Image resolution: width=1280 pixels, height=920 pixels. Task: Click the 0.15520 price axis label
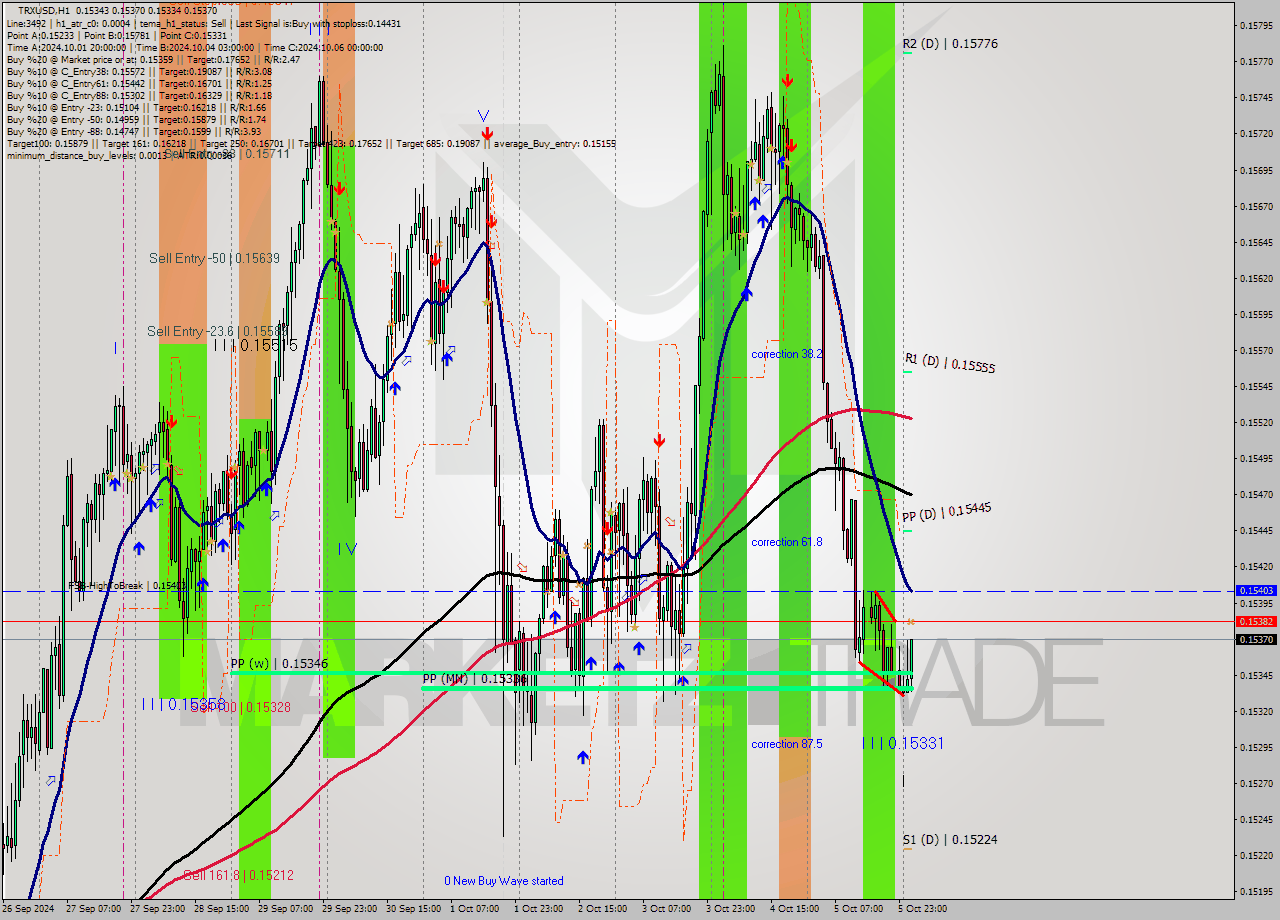(x=1256, y=422)
